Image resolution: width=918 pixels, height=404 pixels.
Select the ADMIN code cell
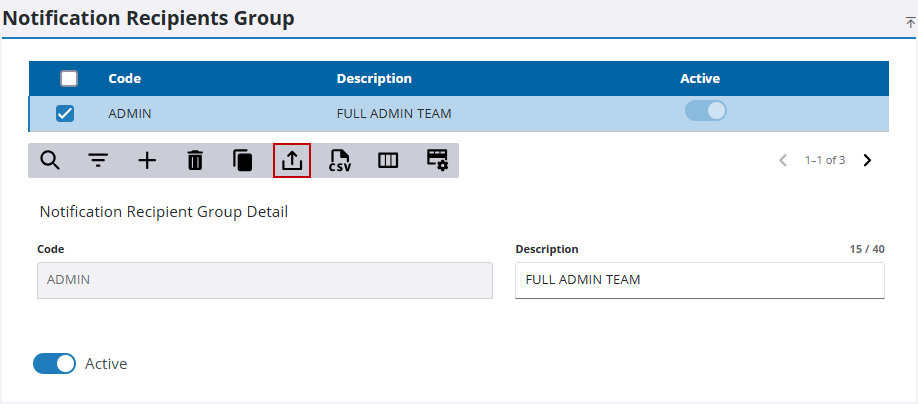[130, 114]
